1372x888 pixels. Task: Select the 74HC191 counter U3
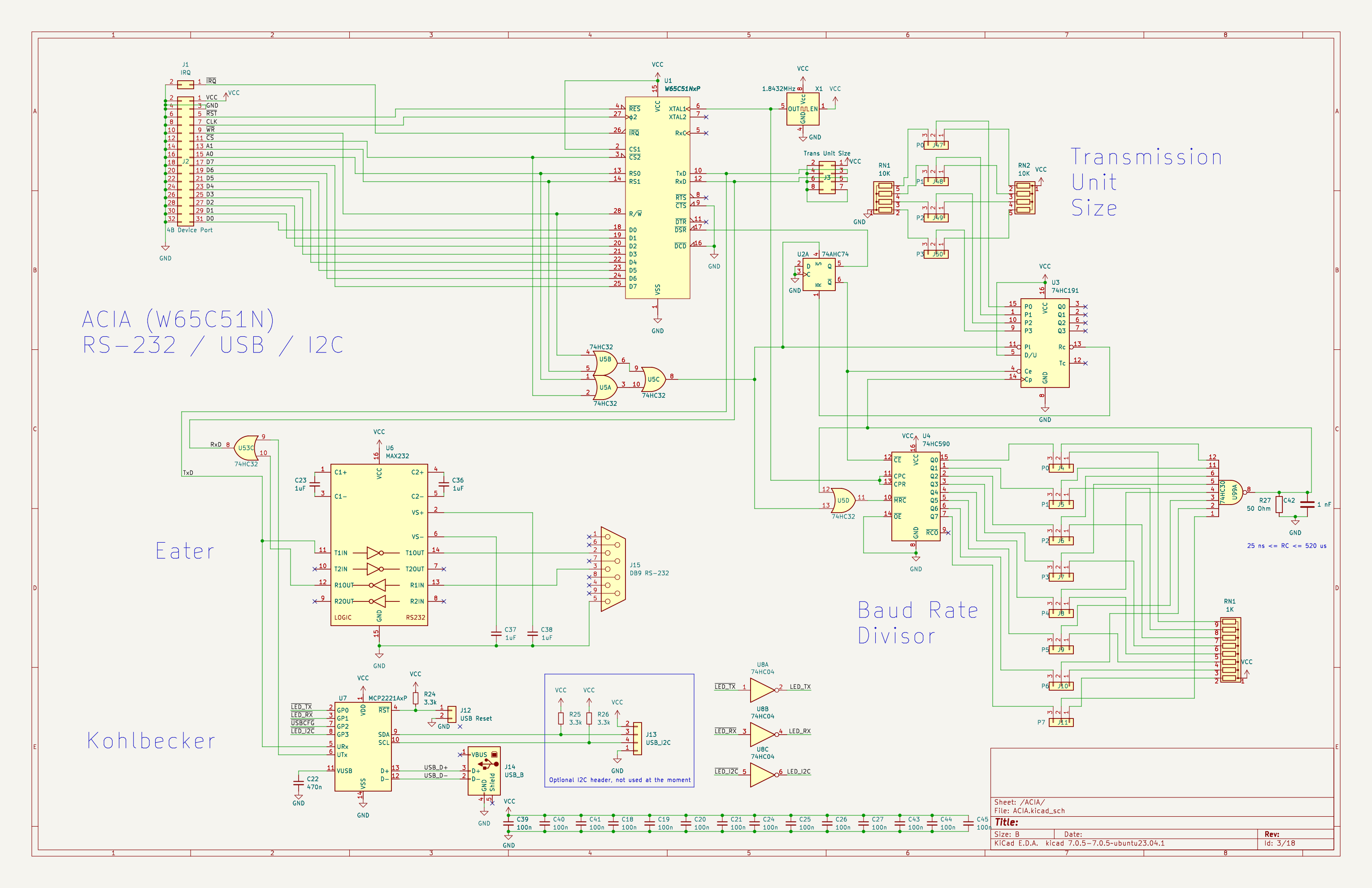point(1045,343)
